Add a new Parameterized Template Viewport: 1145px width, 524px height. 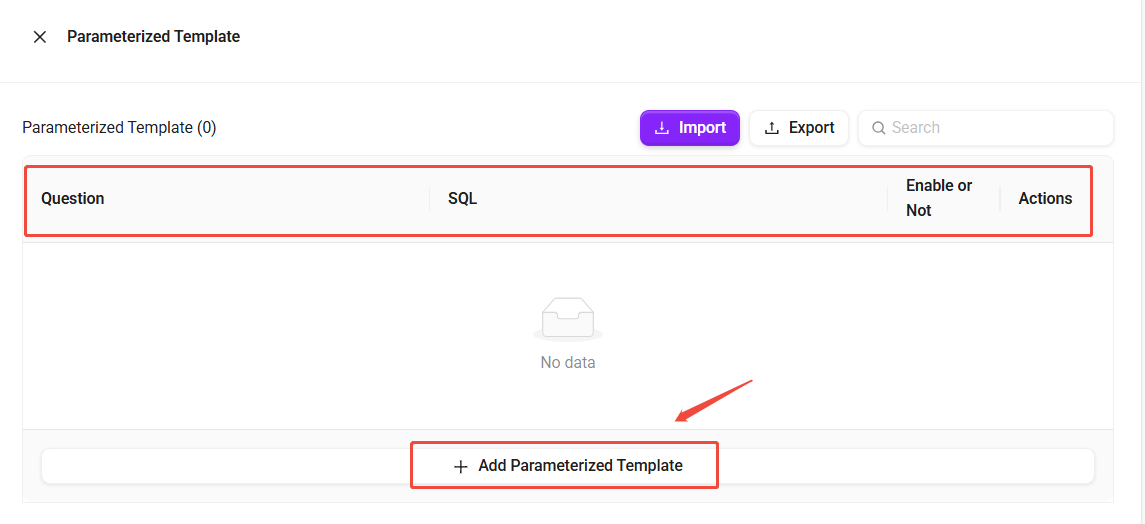point(567,466)
